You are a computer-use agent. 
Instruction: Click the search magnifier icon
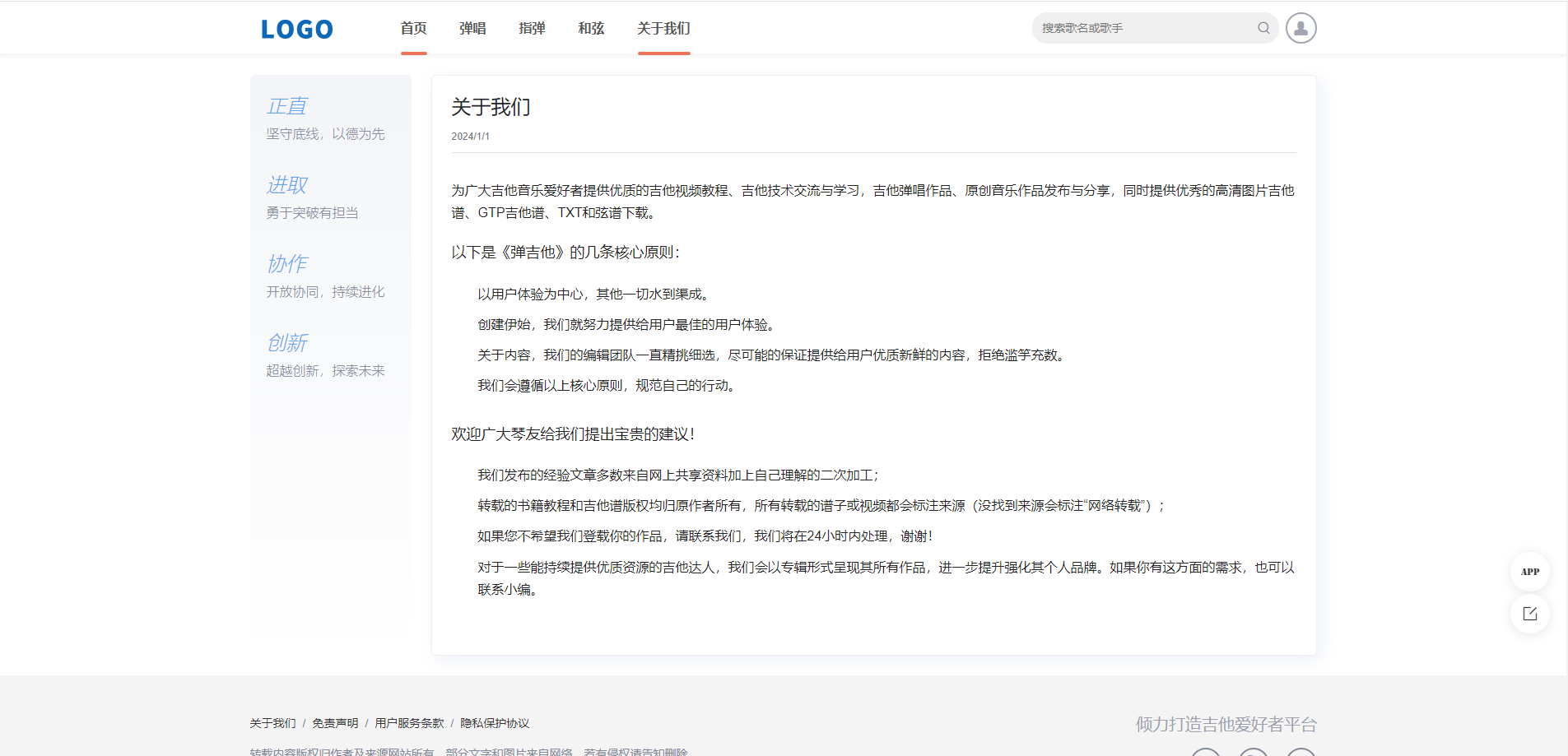coord(1263,27)
